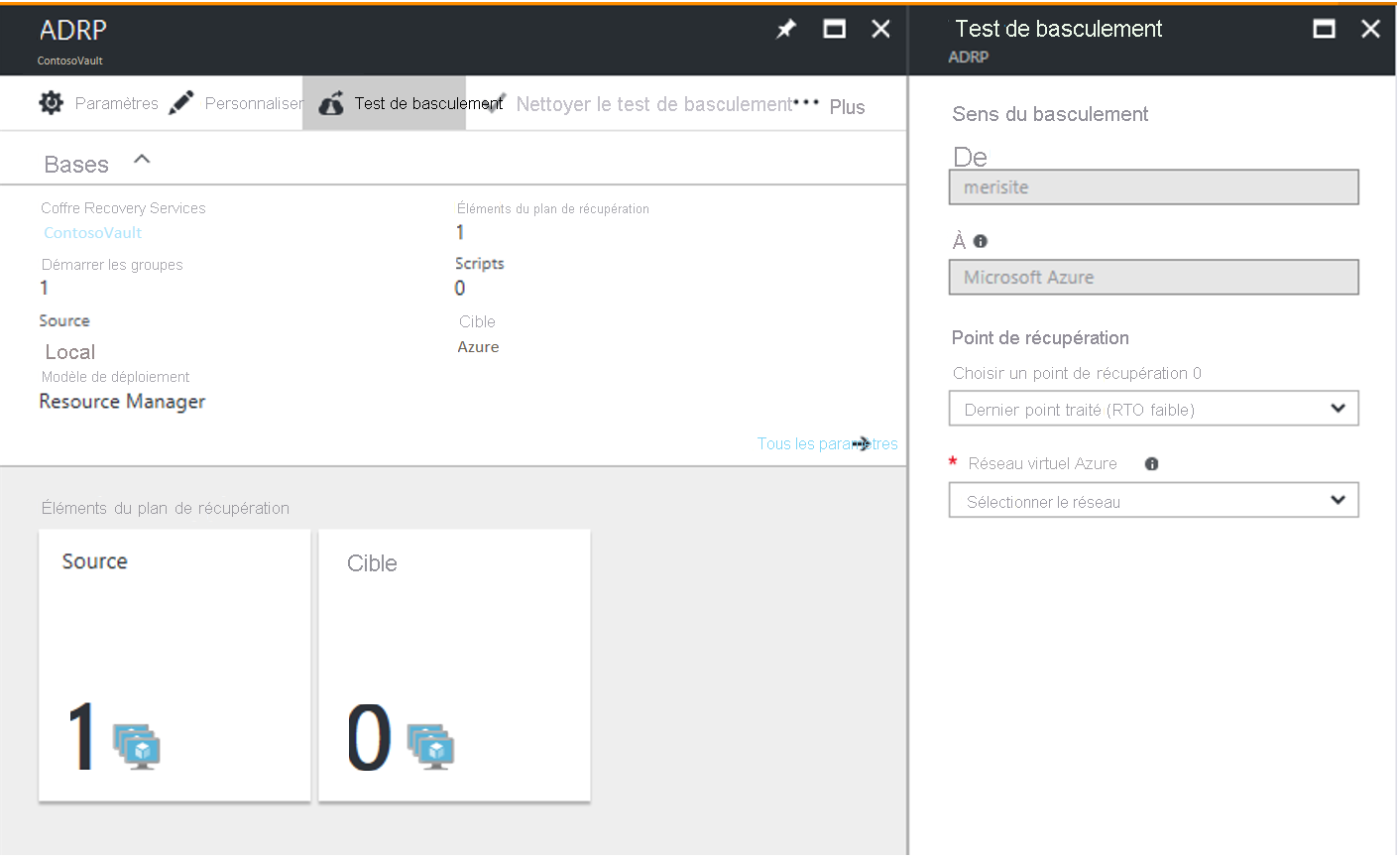This screenshot has height=861, width=1400.
Task: Close the Test de basculement blade
Action: 1371,29
